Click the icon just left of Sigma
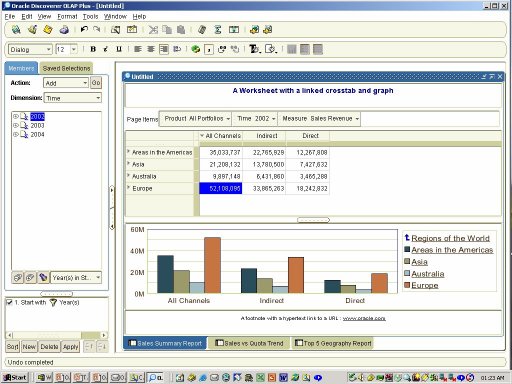Image resolution: width=512 pixels, height=384 pixels. click(202, 30)
